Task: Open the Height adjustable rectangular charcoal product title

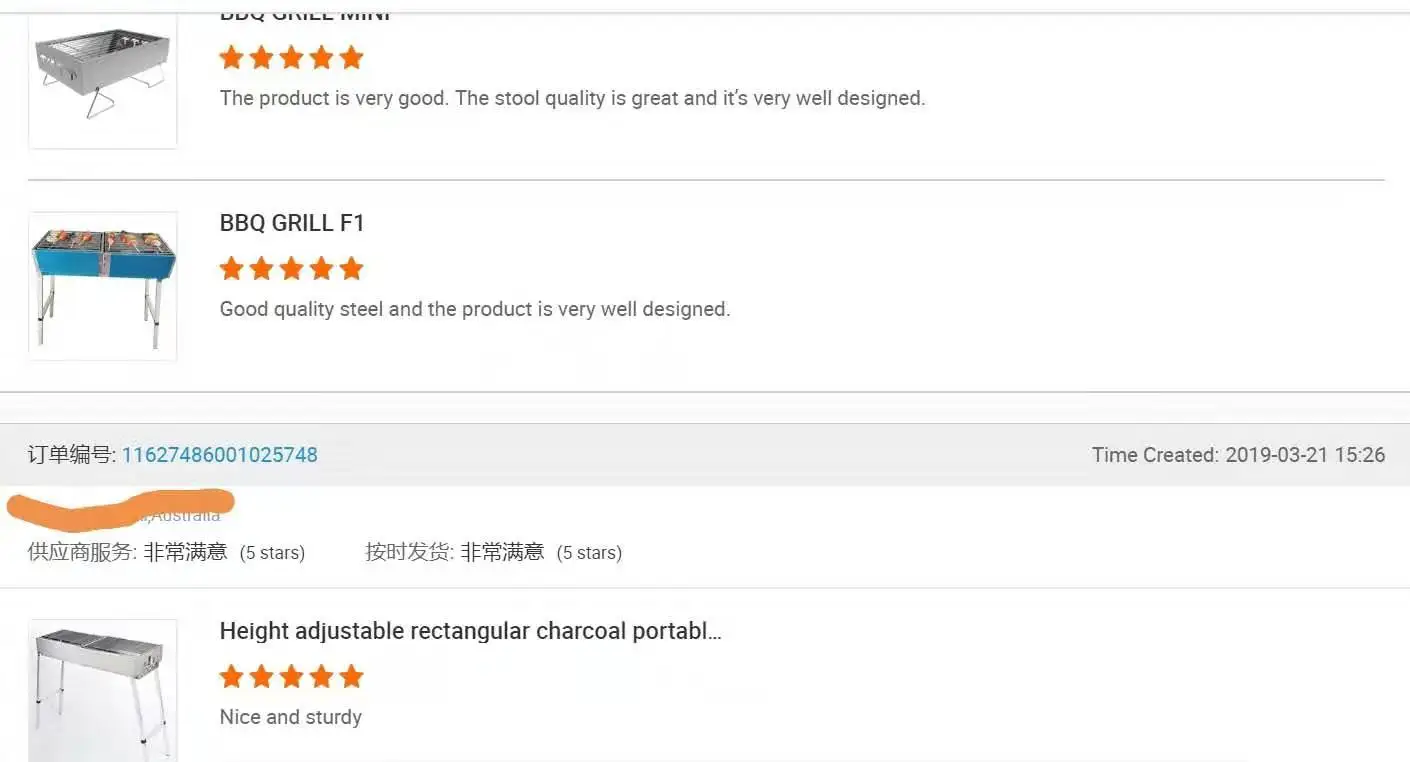Action: tap(470, 631)
